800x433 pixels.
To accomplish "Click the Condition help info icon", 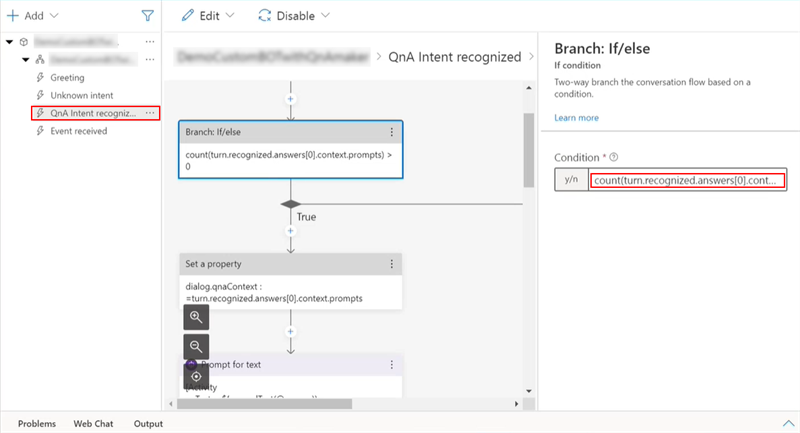I will 614,157.
